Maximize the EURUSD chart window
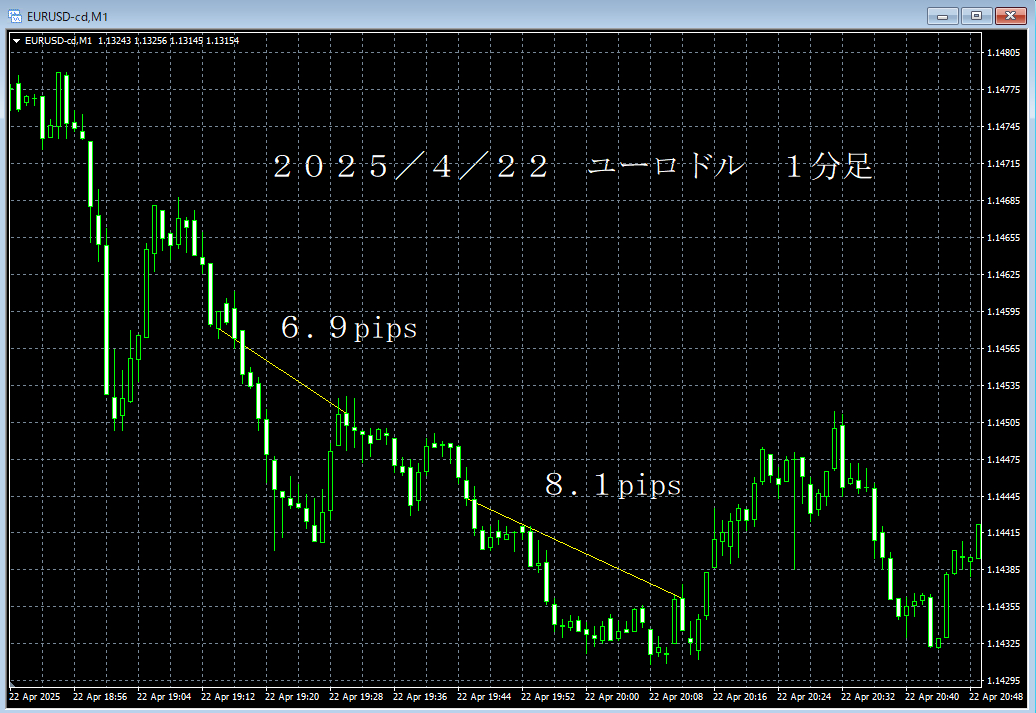Screen dimensions: 1036x713 [976, 16]
